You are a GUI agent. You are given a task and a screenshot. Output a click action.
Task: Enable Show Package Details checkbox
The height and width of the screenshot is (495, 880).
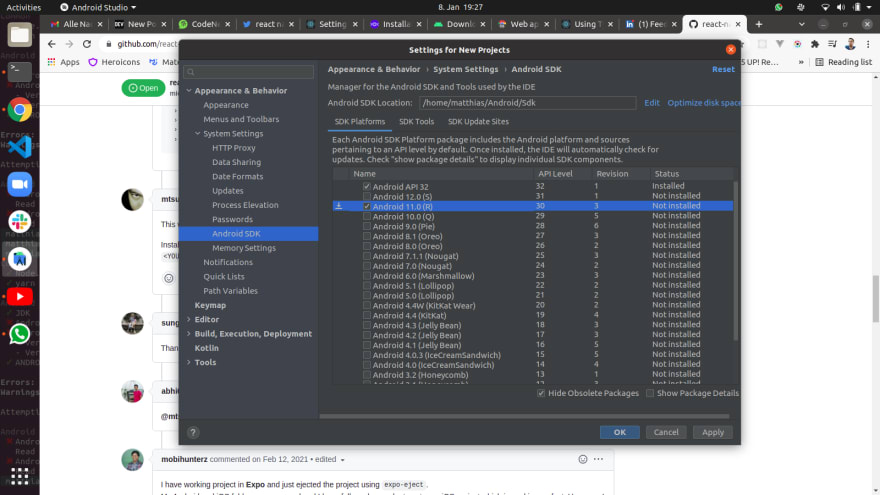click(x=650, y=393)
